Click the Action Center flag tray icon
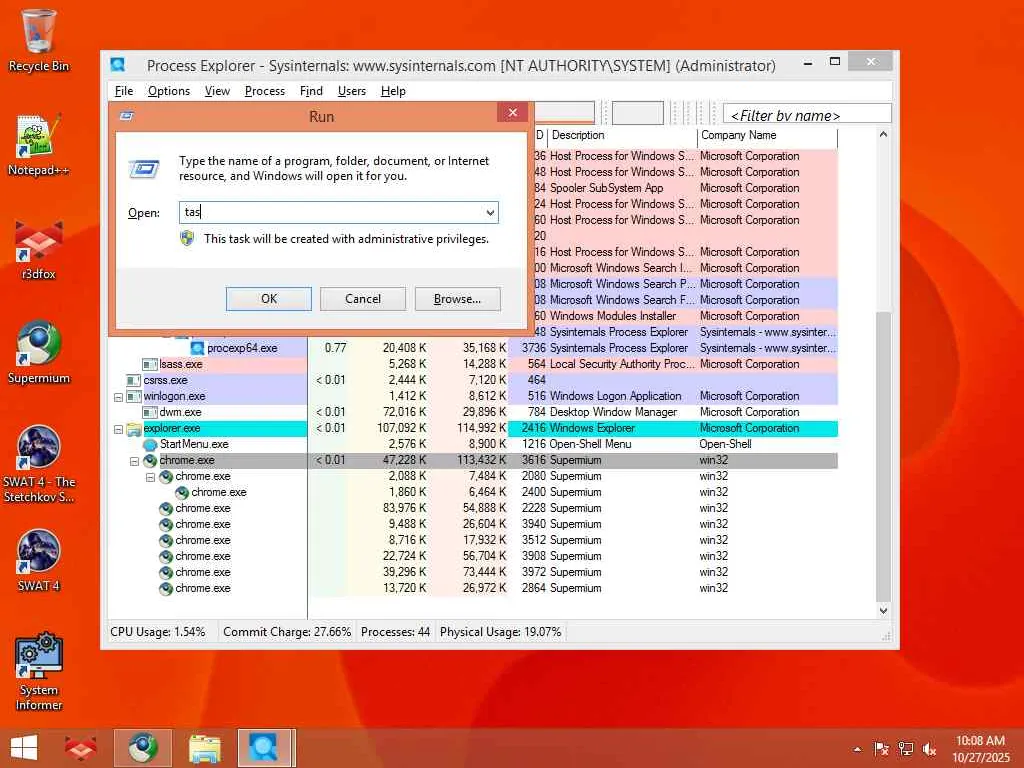 tap(881, 749)
